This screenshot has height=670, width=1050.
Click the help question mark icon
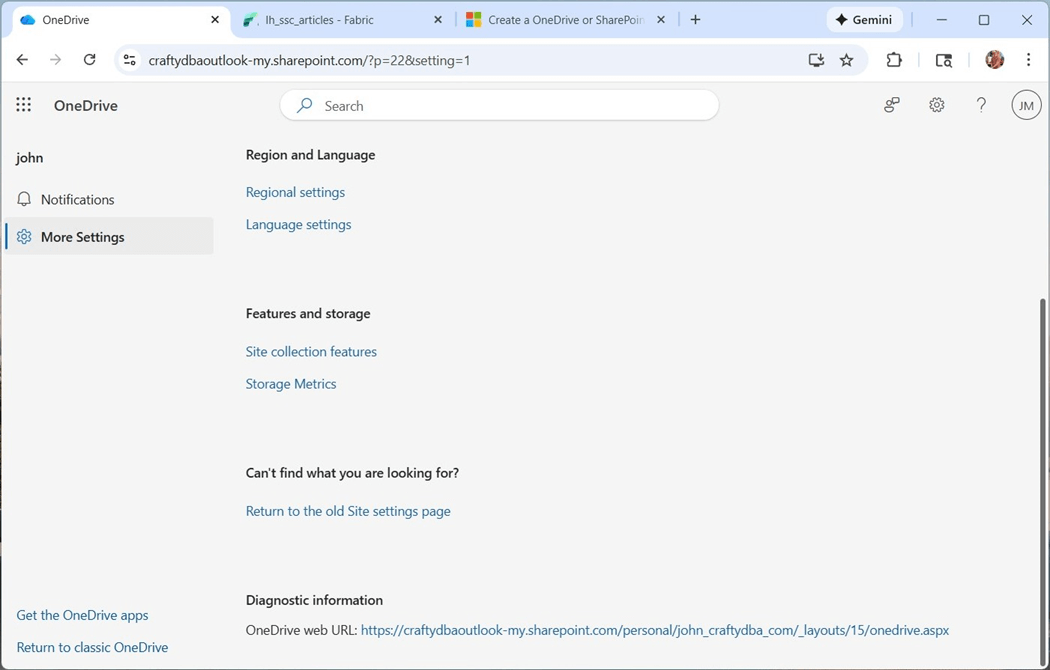[981, 105]
